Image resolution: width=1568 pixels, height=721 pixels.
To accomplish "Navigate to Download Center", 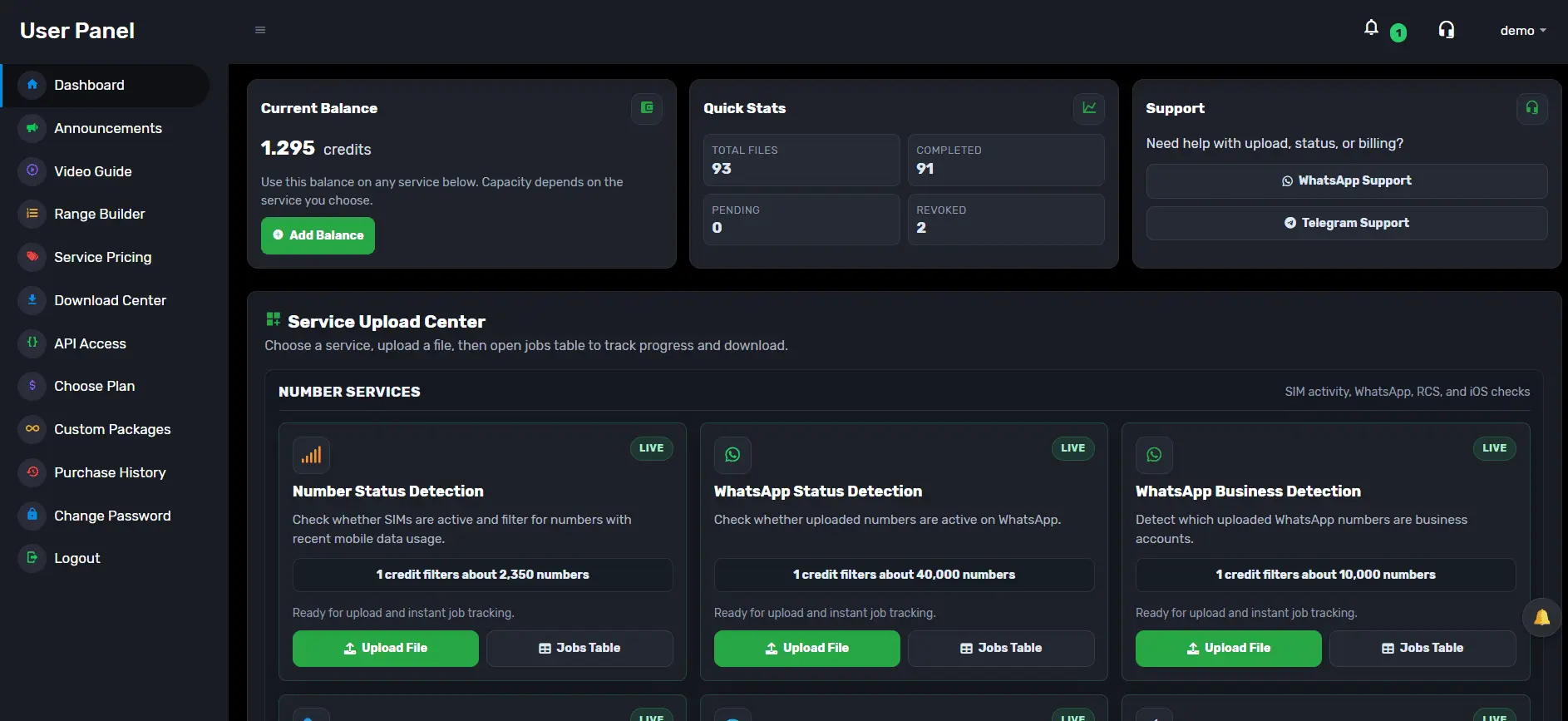I will point(106,300).
